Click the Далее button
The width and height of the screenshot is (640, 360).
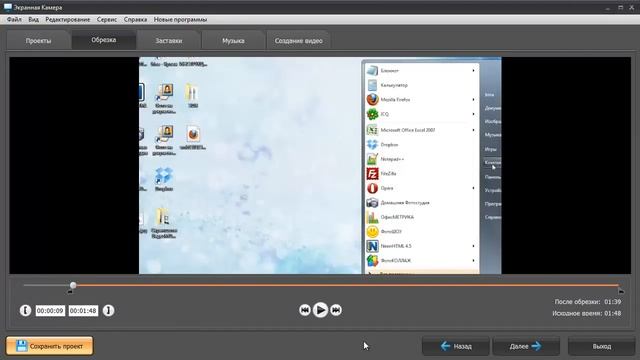[x=526, y=346]
